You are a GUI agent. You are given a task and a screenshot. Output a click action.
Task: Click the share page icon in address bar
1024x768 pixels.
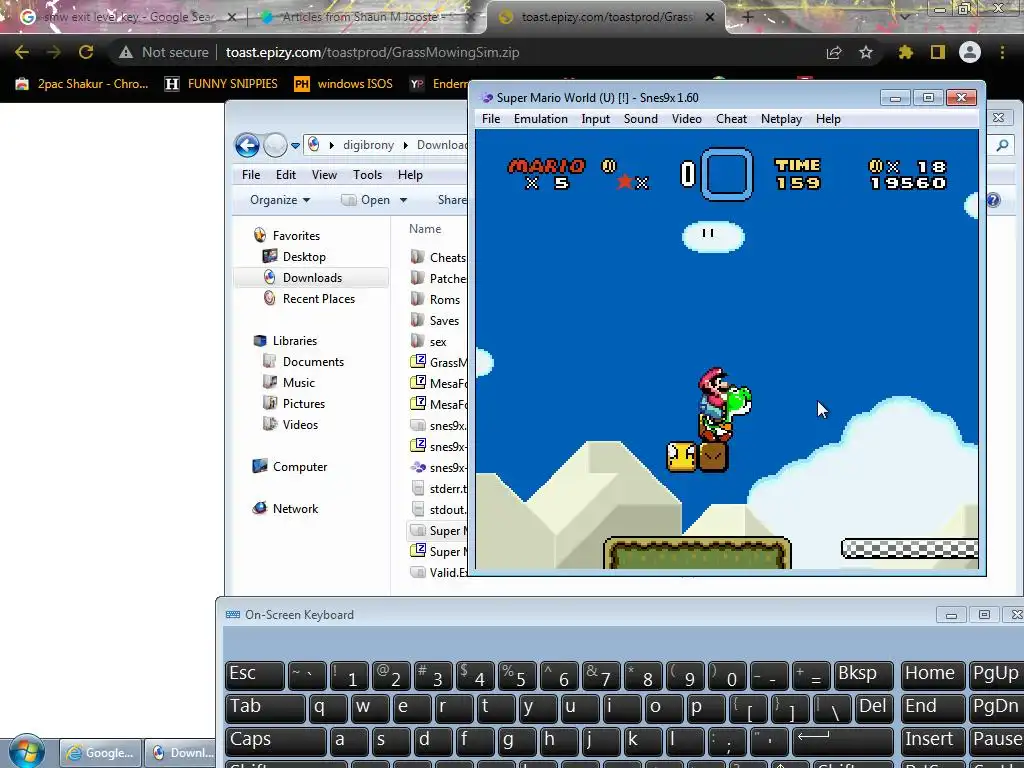pyautogui.click(x=833, y=52)
